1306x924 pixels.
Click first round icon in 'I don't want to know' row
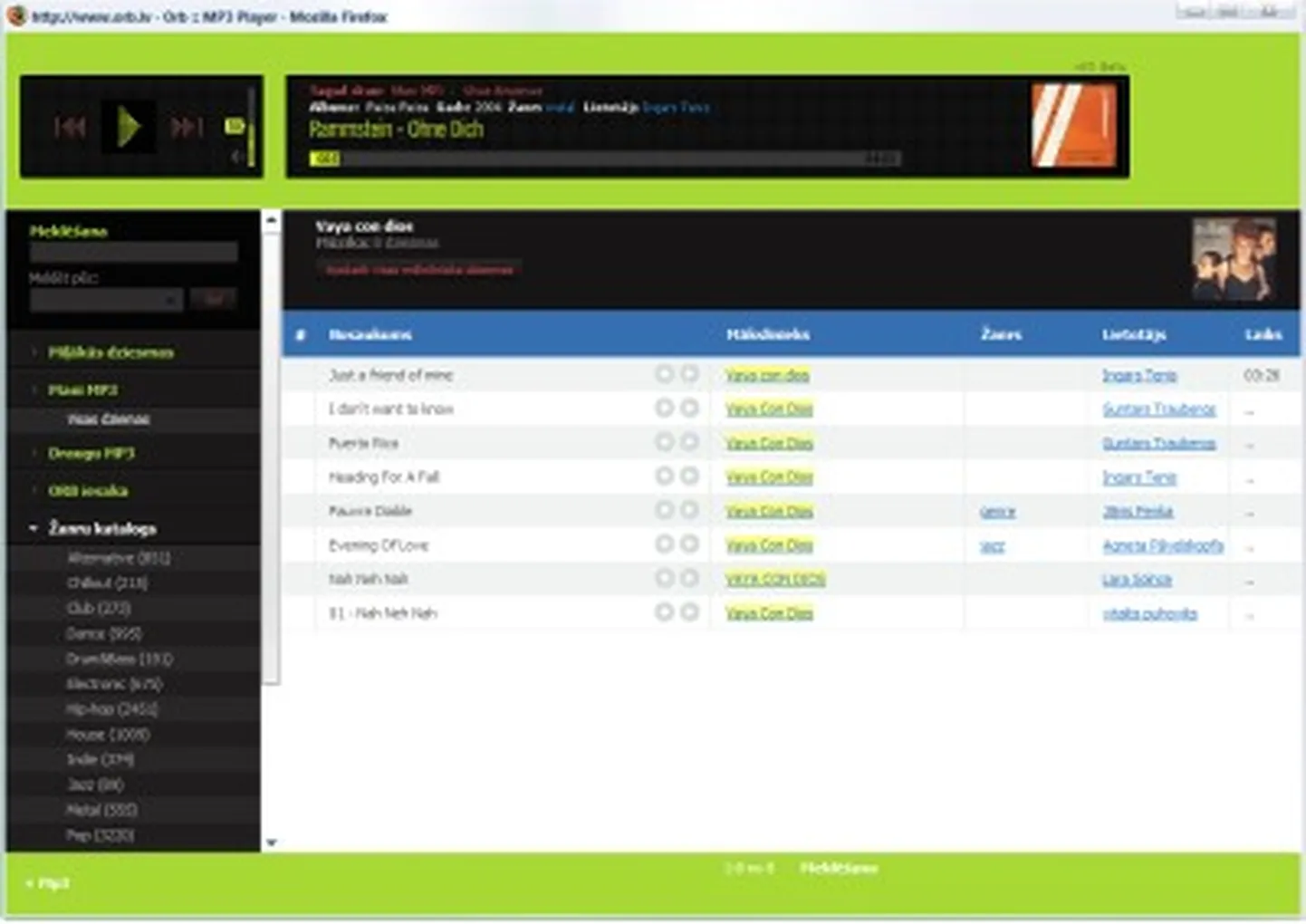(x=664, y=408)
